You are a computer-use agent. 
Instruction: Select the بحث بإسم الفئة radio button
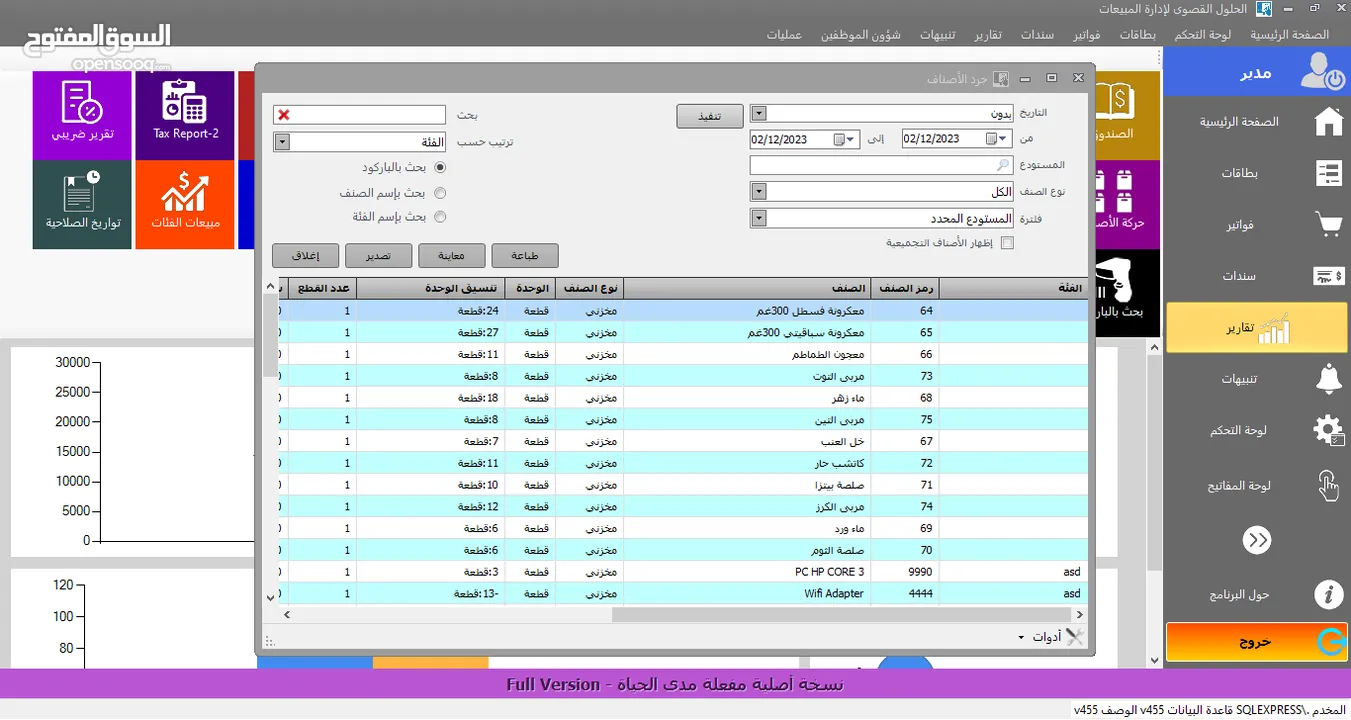(x=440, y=216)
